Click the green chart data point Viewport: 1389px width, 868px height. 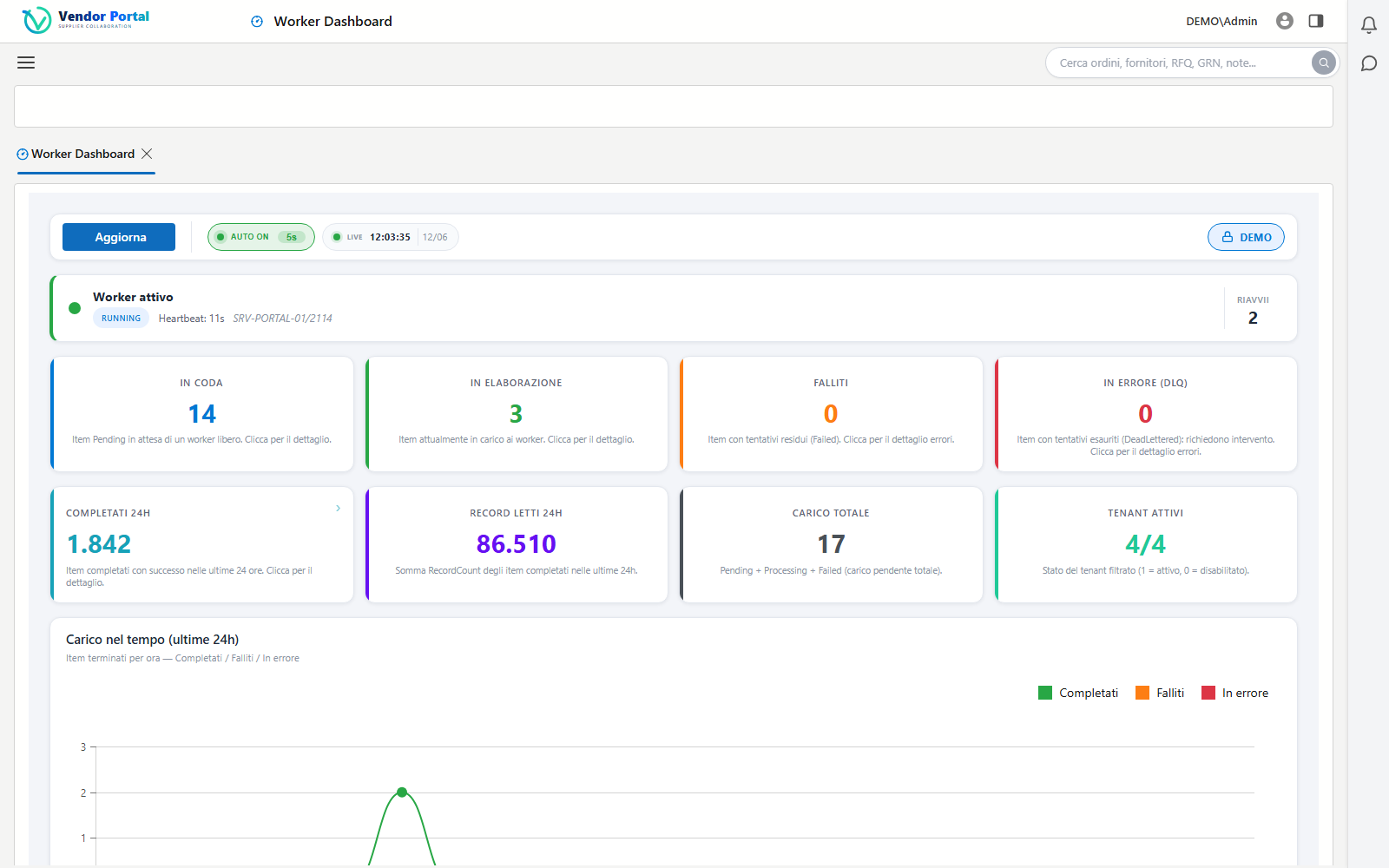point(402,792)
